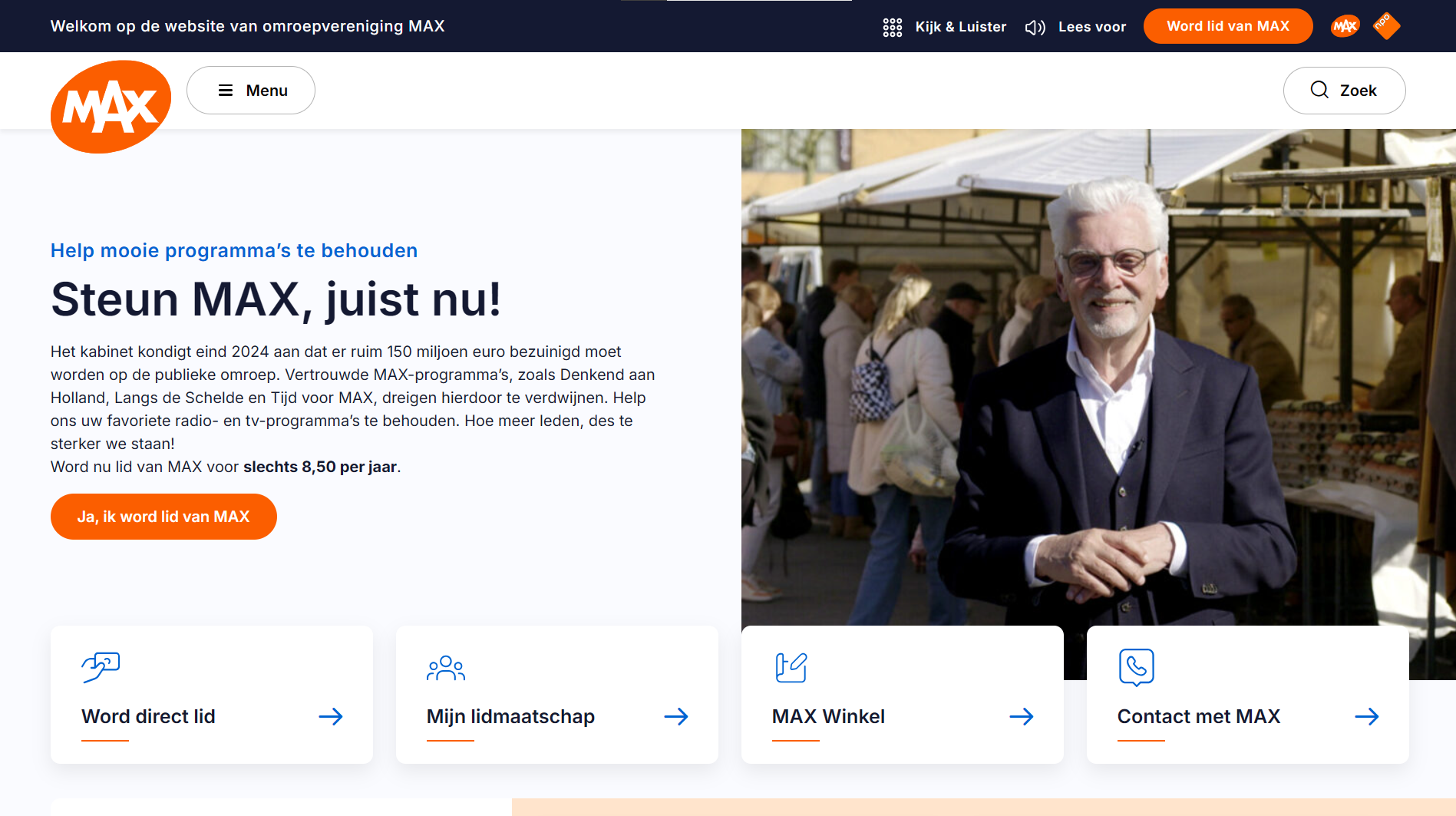Click the text slechts 8,50 per jaar
Image resolution: width=1456 pixels, height=816 pixels.
click(x=320, y=467)
